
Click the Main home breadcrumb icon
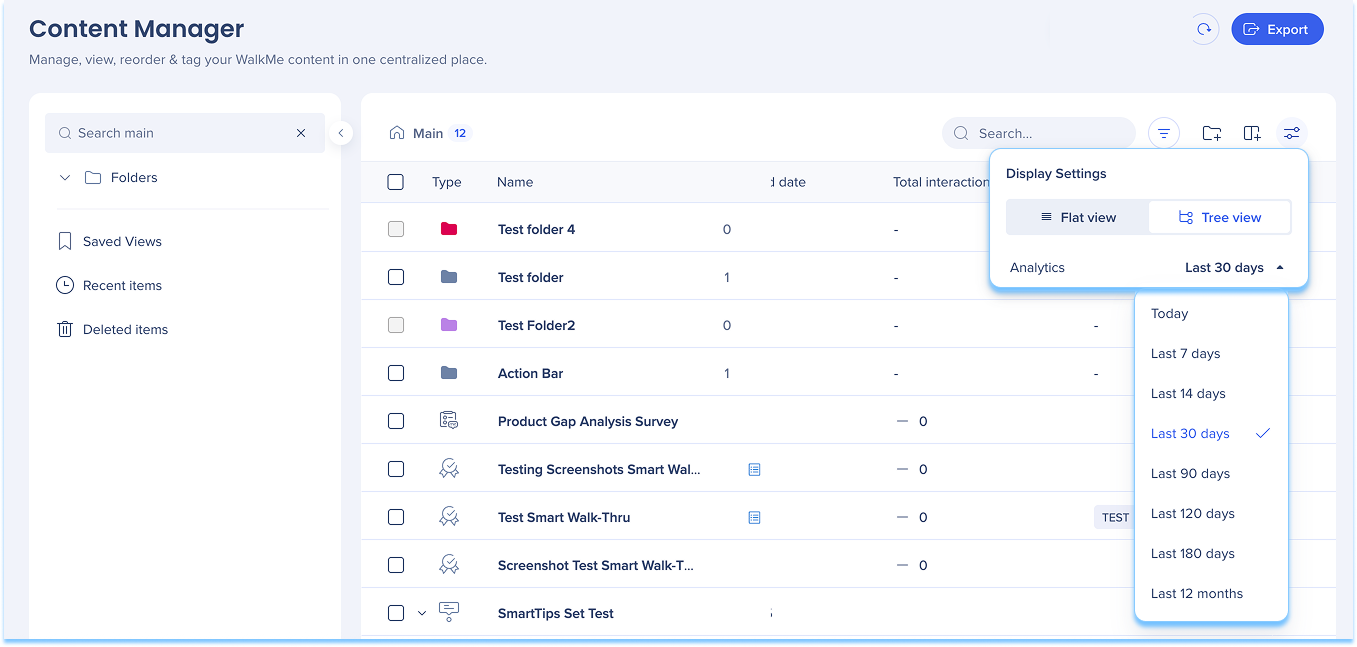click(x=397, y=133)
